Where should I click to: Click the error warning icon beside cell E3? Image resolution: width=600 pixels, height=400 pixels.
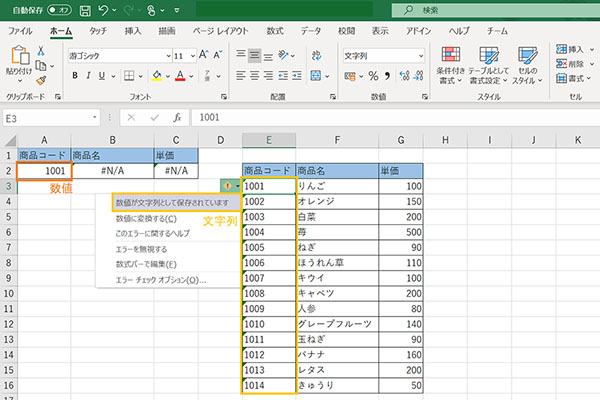click(x=229, y=186)
